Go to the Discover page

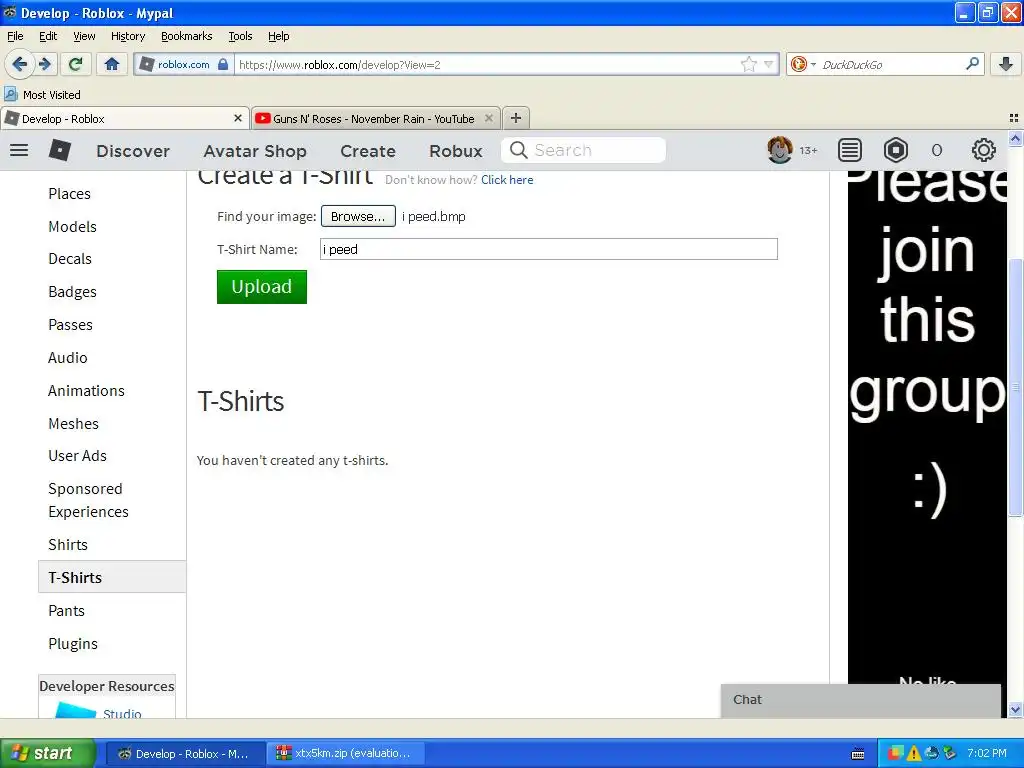[x=133, y=151]
